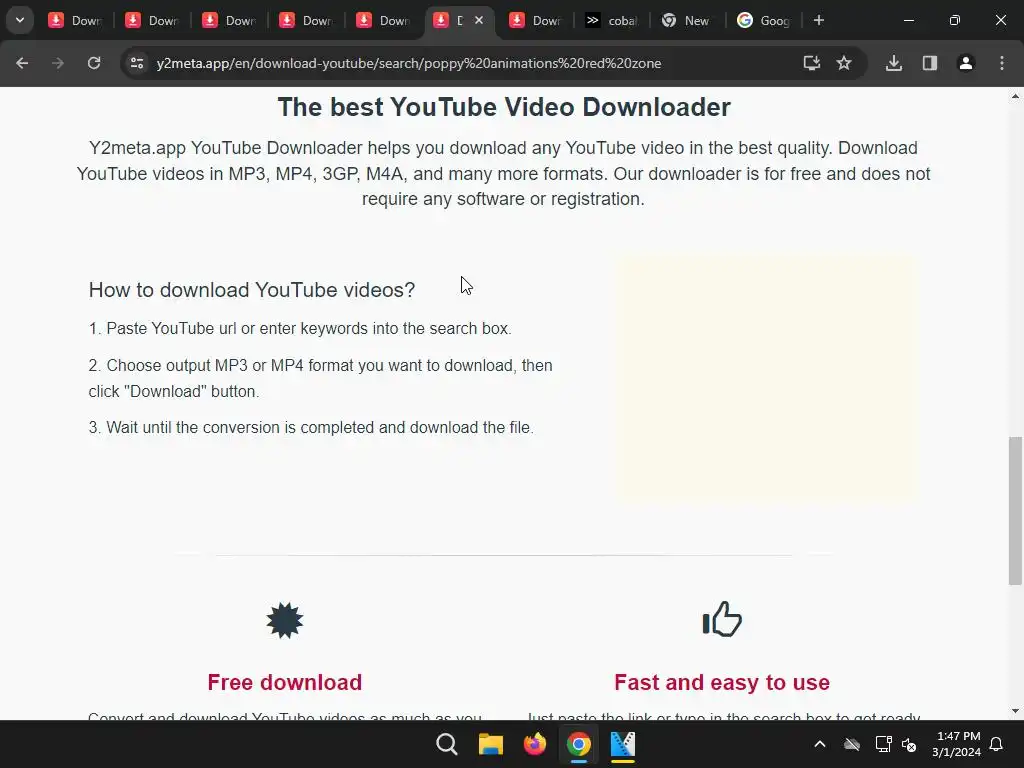1024x768 pixels.
Task: Restore down the Chrome window
Action: pos(955,20)
